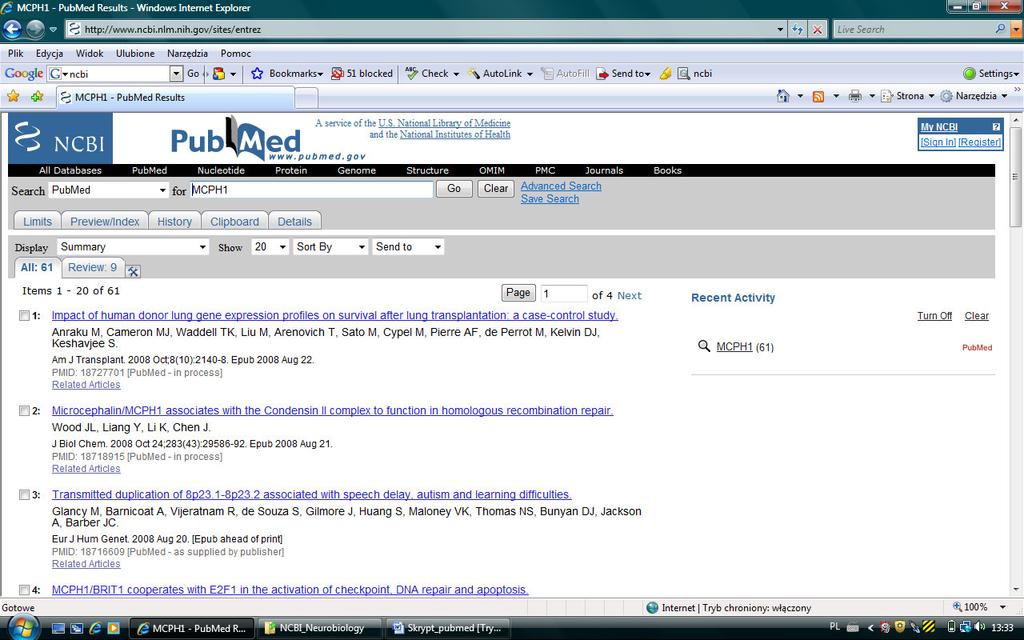
Task: Click the Clear search button
Action: (x=496, y=189)
